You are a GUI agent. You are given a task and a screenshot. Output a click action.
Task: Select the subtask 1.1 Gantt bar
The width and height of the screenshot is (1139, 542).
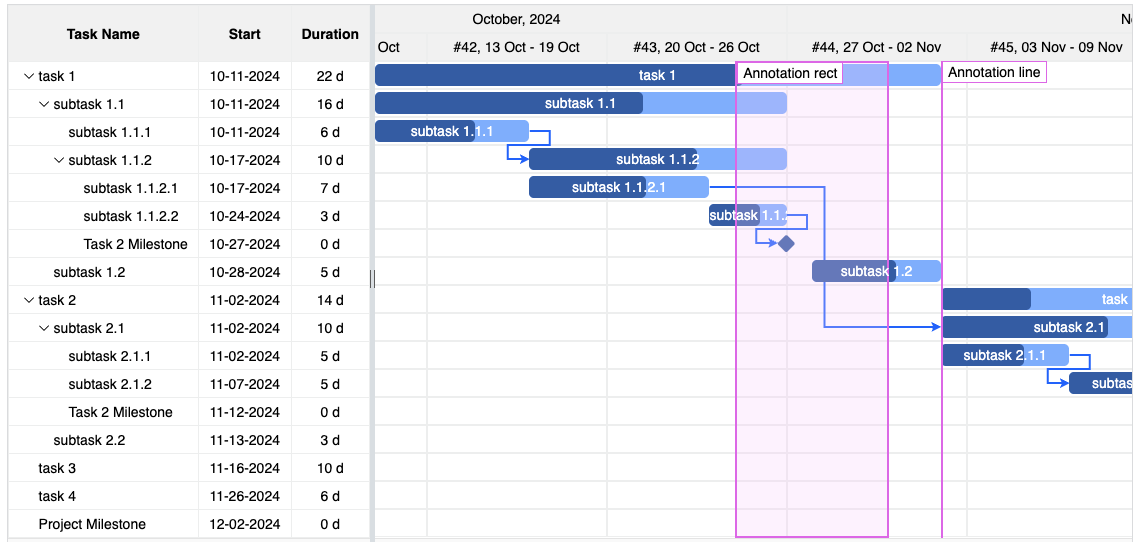(580, 103)
